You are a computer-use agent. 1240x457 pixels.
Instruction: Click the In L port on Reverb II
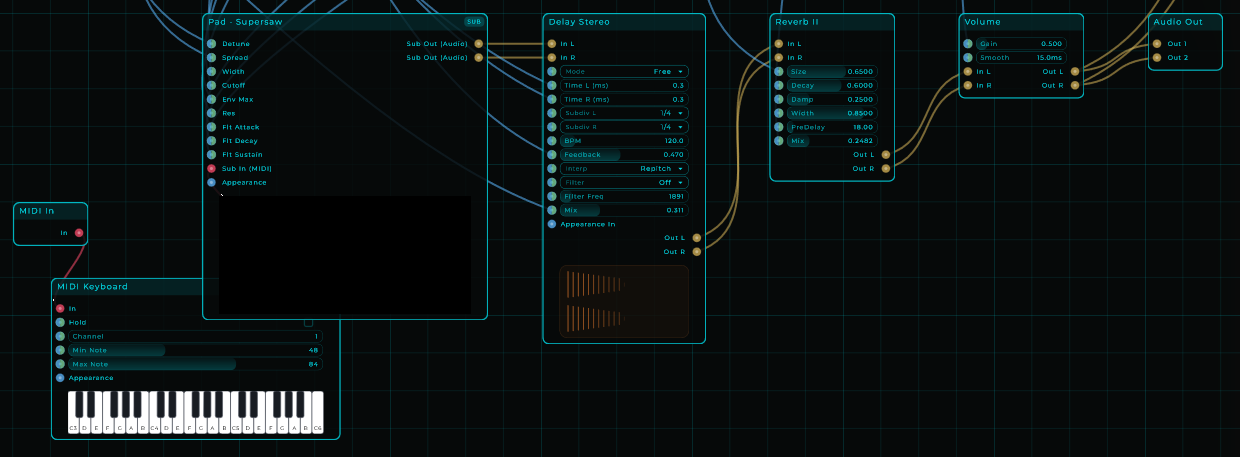click(778, 44)
